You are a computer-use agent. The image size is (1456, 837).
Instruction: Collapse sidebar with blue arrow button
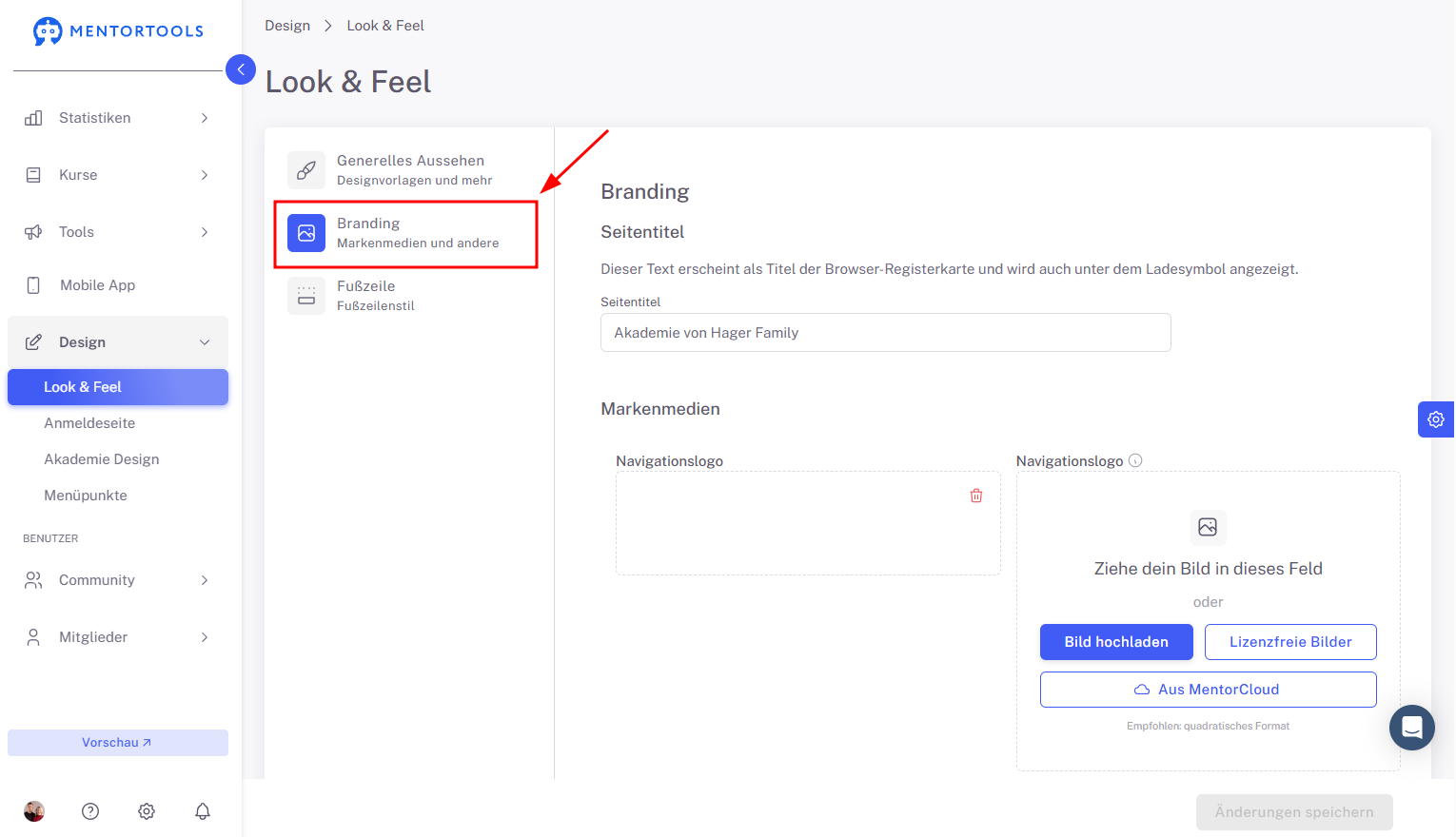(x=241, y=69)
